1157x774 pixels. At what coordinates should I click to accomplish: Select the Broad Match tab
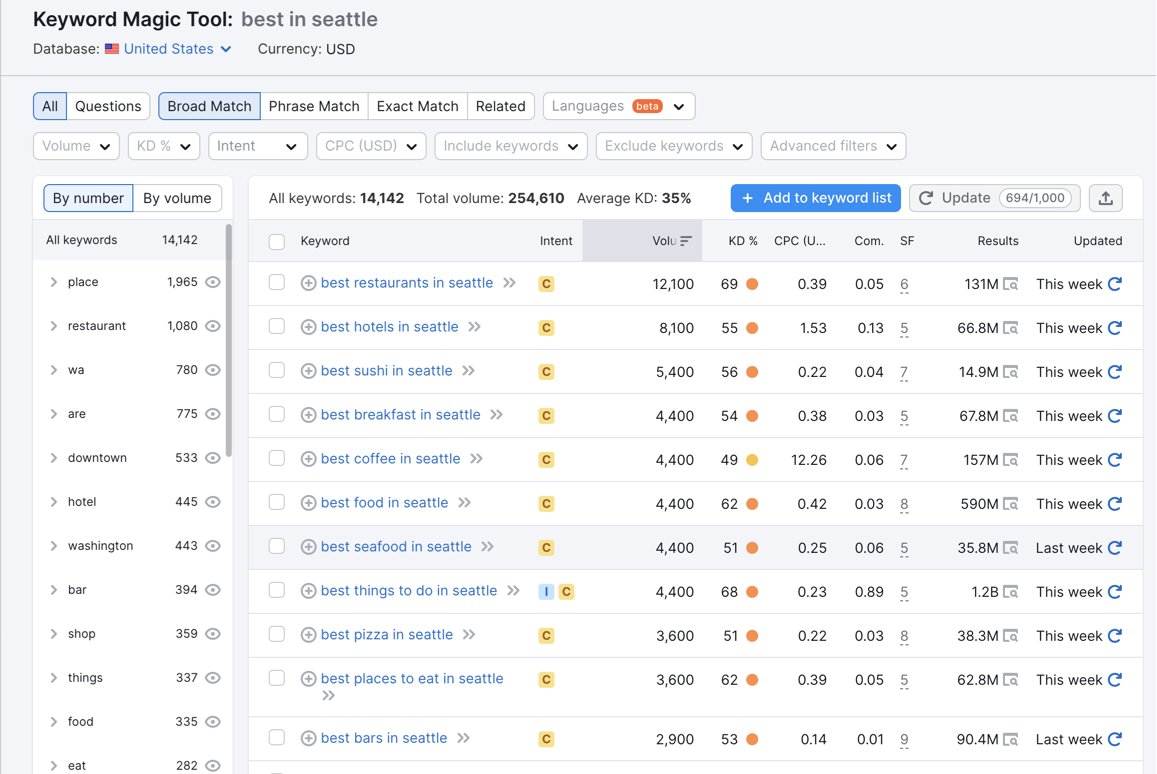pos(210,106)
